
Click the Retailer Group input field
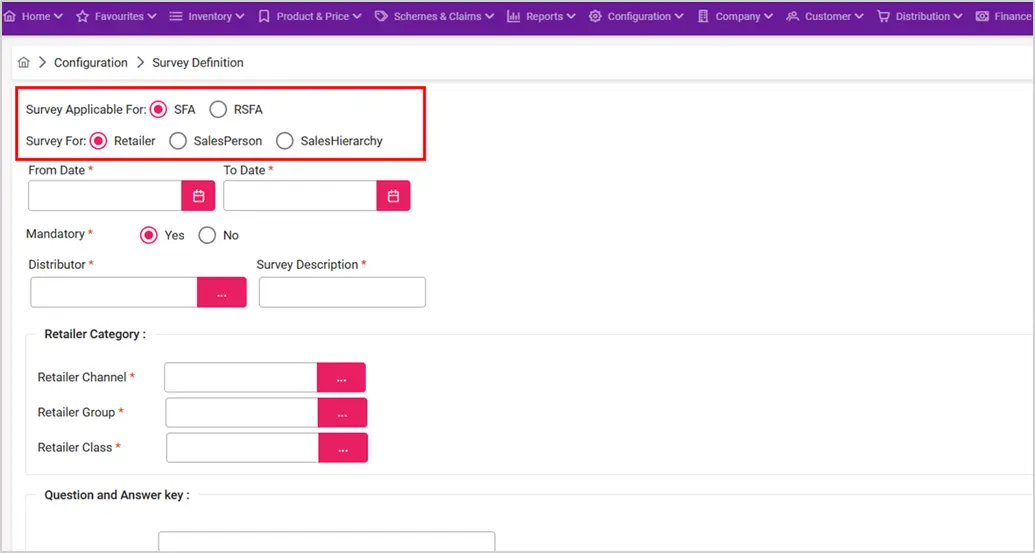pos(242,413)
